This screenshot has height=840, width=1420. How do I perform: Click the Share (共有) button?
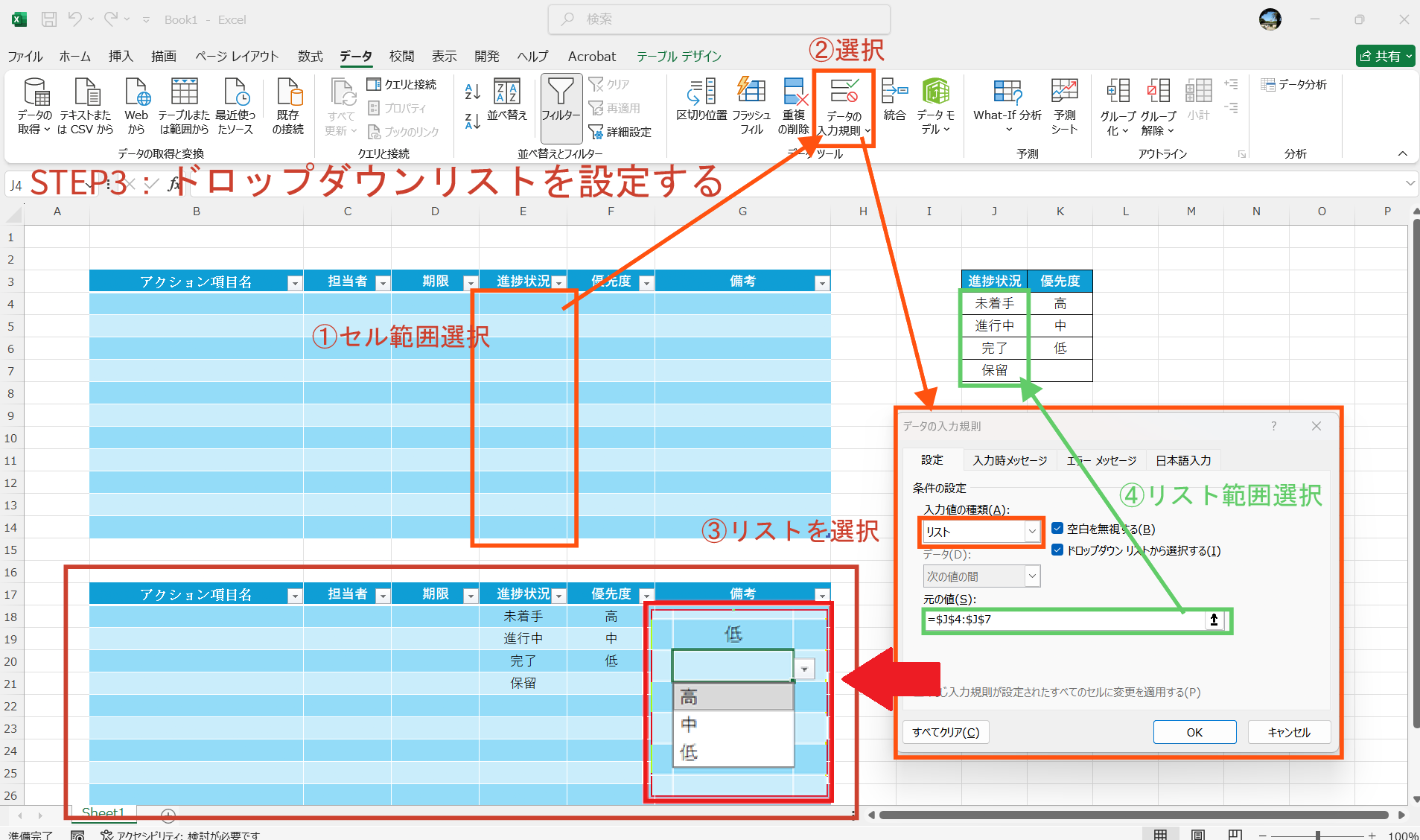tap(1385, 56)
